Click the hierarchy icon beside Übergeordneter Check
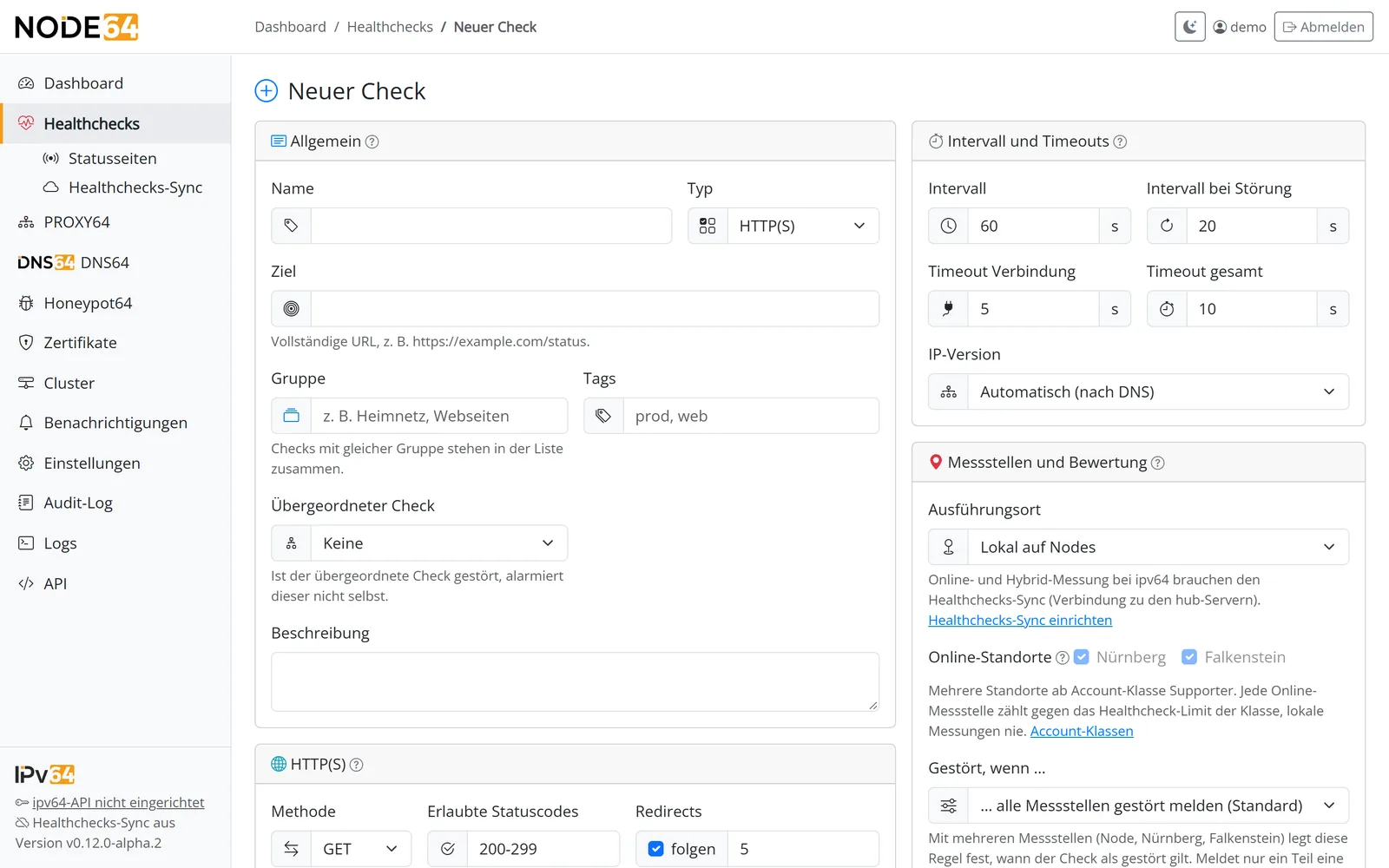 (x=291, y=543)
